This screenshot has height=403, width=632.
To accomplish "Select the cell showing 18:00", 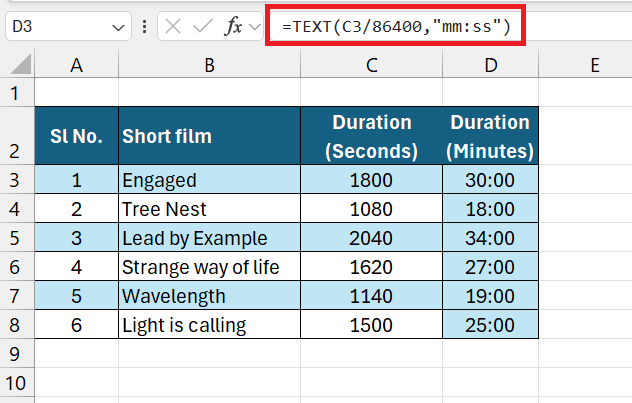I will pos(491,209).
